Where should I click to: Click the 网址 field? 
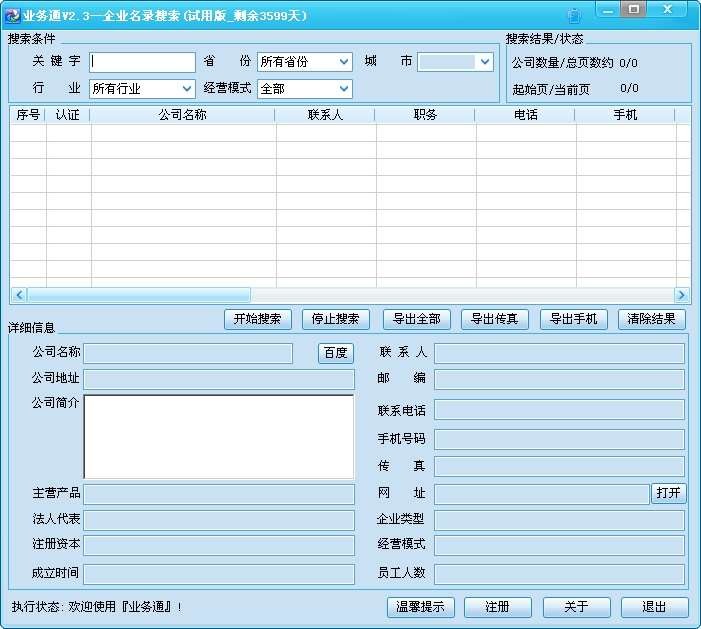[x=542, y=494]
